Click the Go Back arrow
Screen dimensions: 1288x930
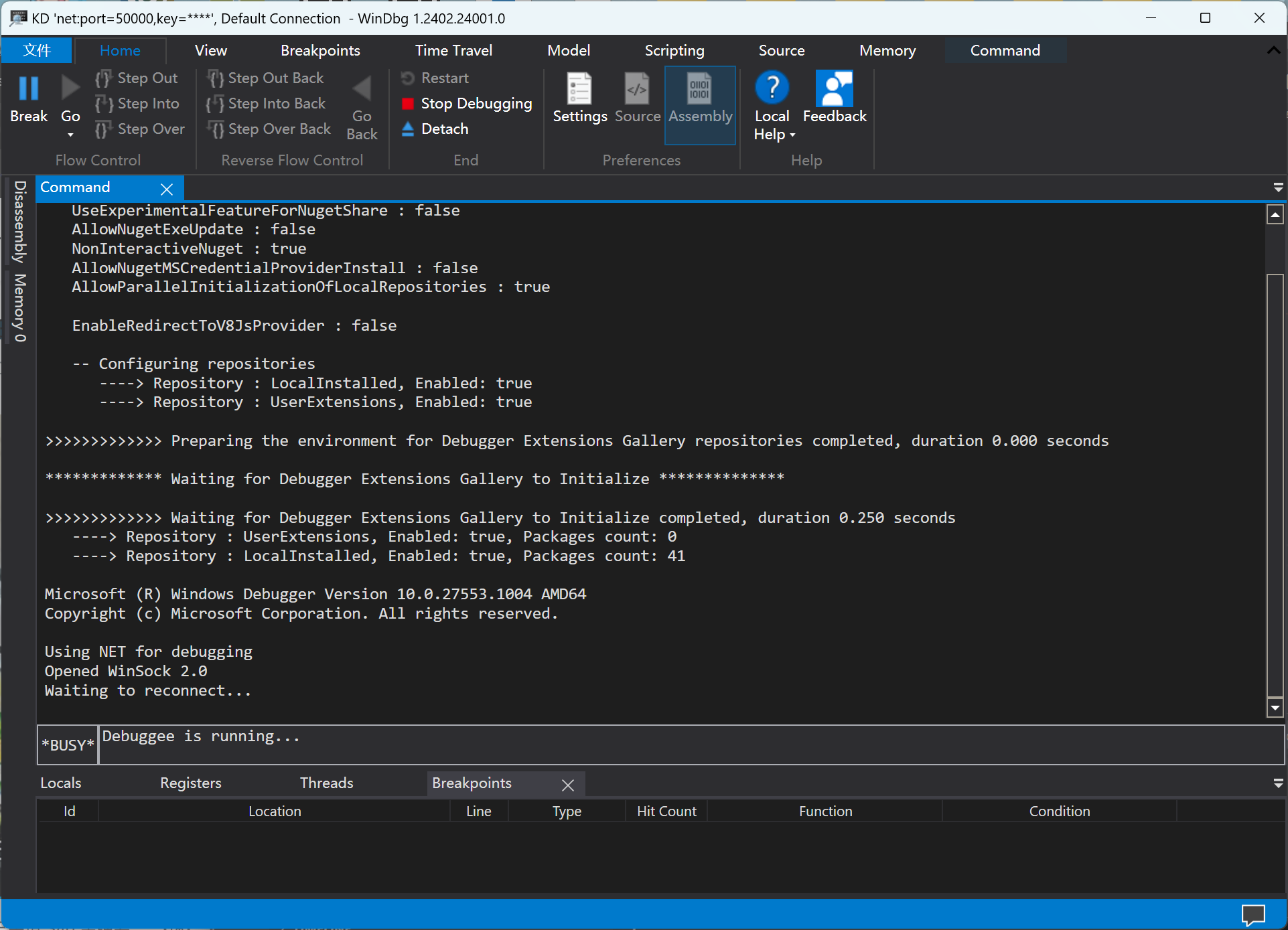[x=362, y=88]
